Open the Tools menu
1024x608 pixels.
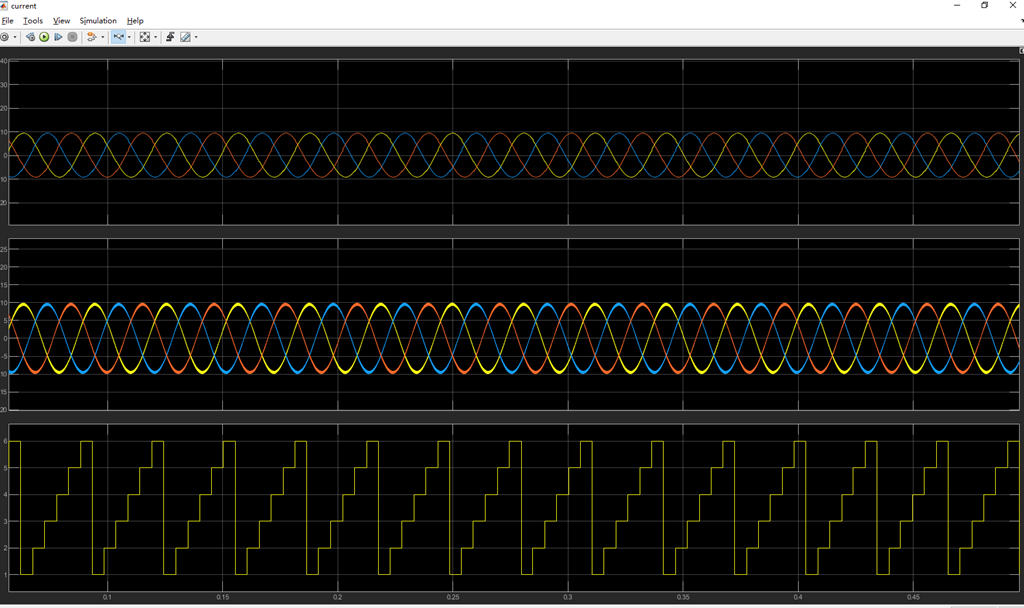point(33,21)
